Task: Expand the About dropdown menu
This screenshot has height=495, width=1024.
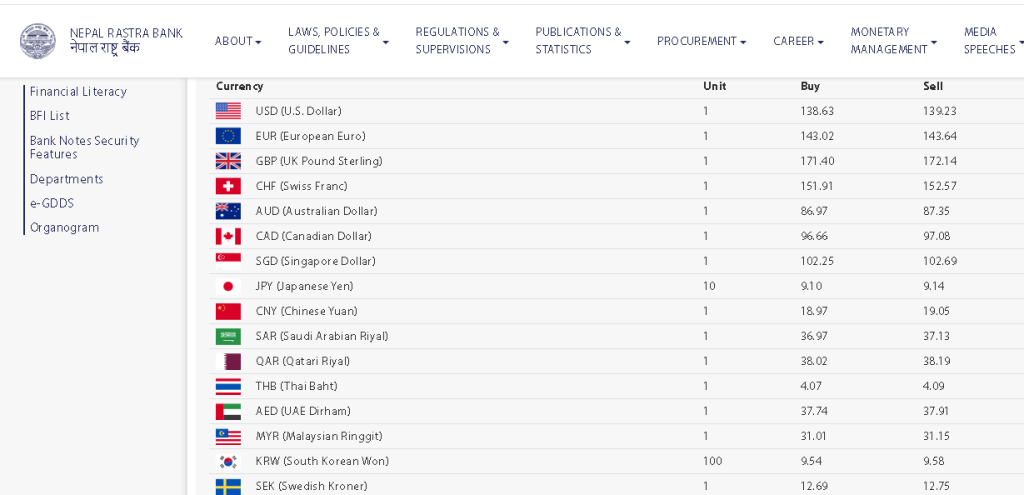Action: (238, 41)
